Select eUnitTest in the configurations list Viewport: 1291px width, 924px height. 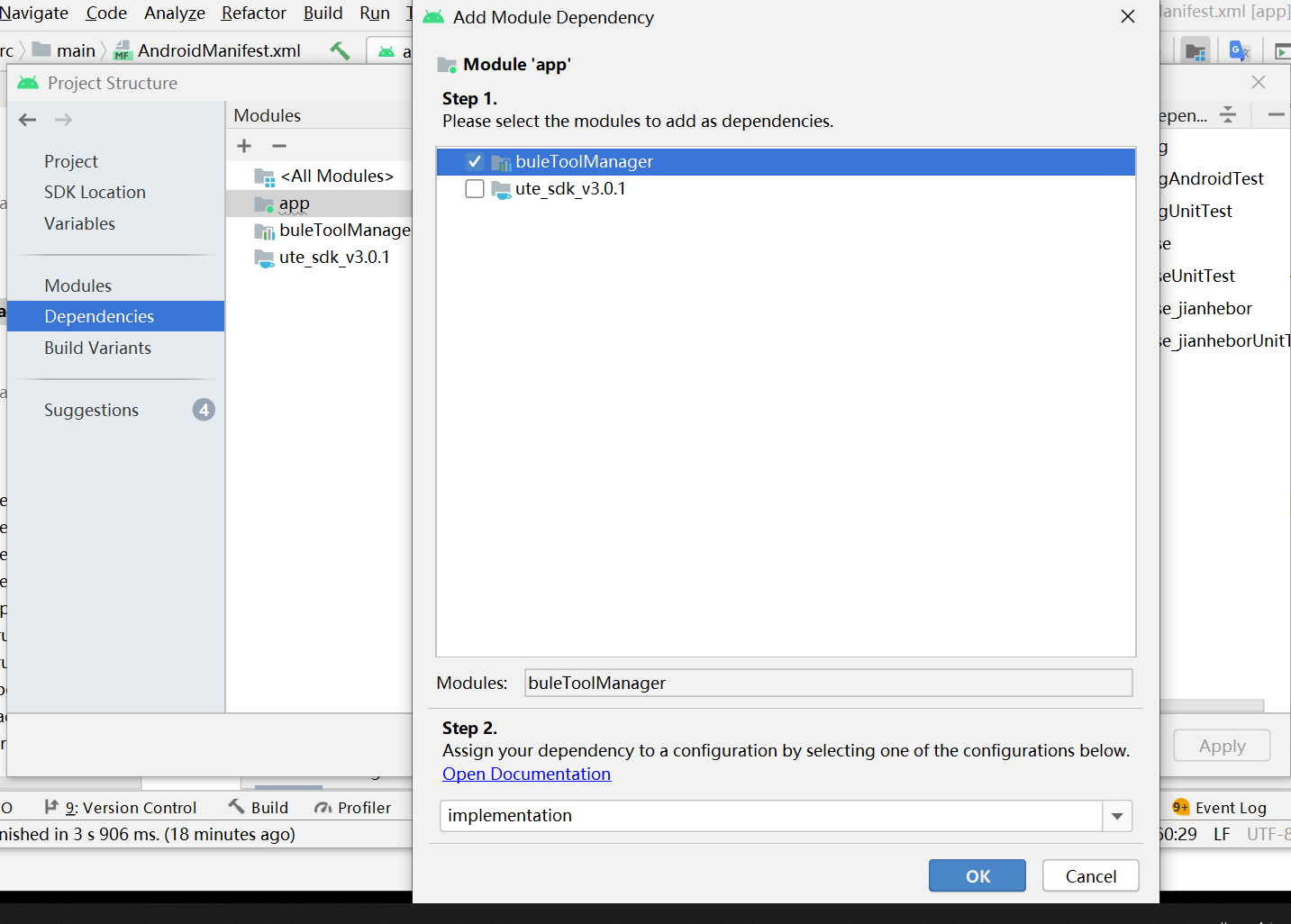(x=1198, y=276)
